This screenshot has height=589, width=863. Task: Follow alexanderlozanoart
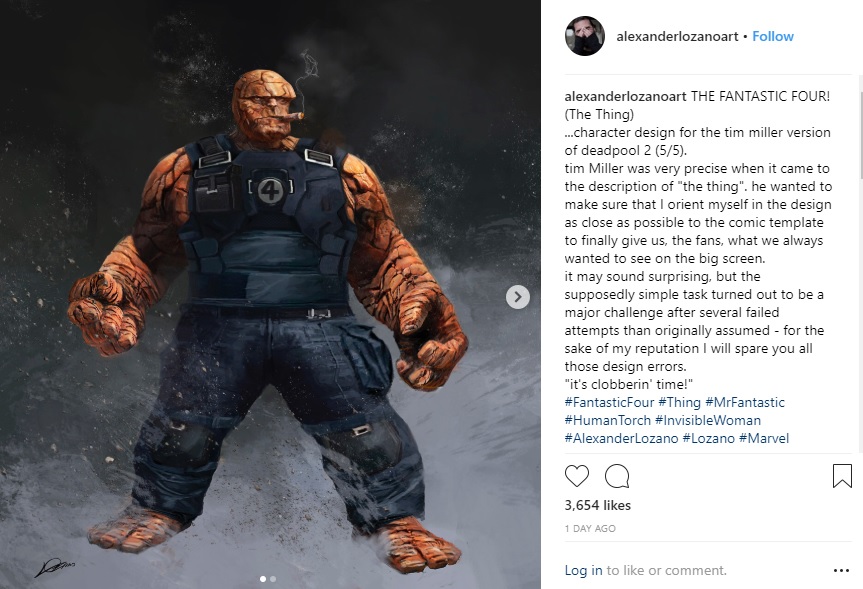pyautogui.click(x=773, y=36)
